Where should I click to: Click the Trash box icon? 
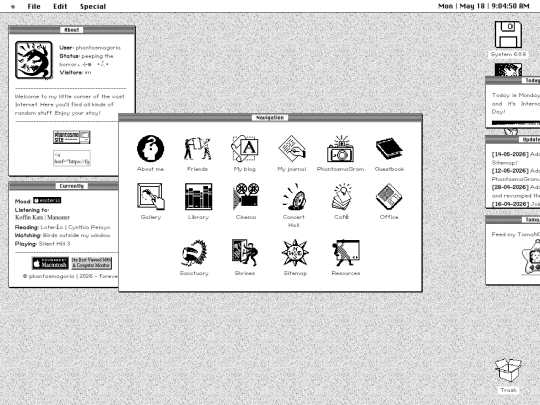tap(508, 370)
